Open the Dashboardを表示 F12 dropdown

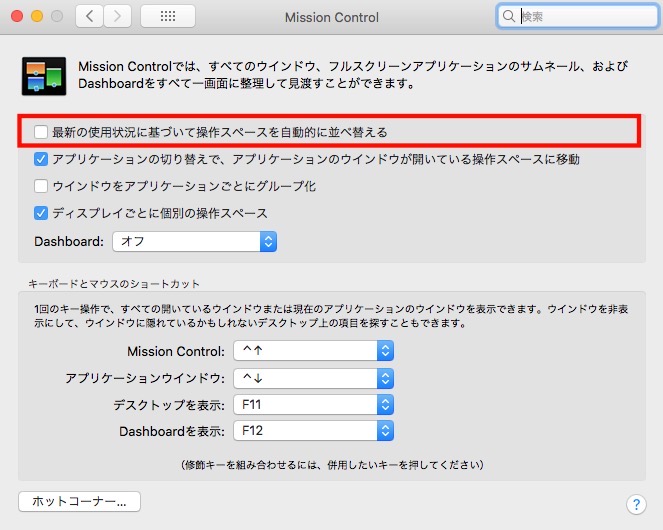point(313,431)
